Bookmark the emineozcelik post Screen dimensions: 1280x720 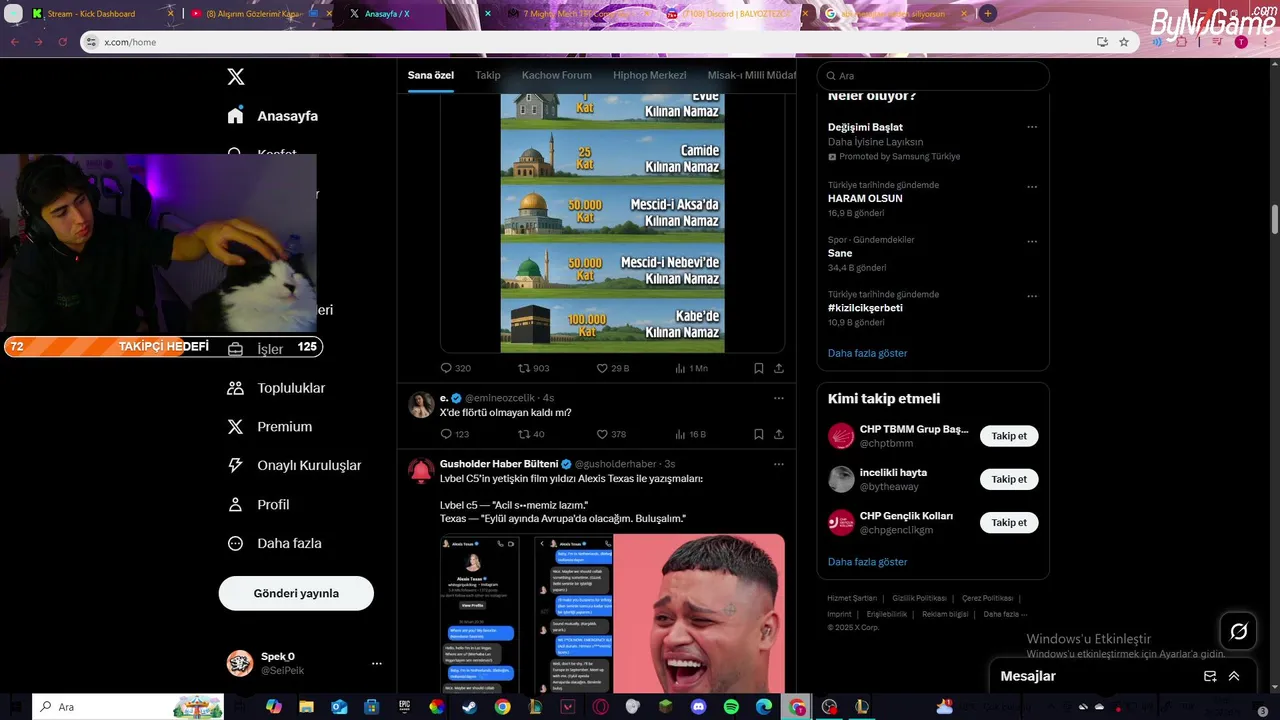pyautogui.click(x=759, y=434)
